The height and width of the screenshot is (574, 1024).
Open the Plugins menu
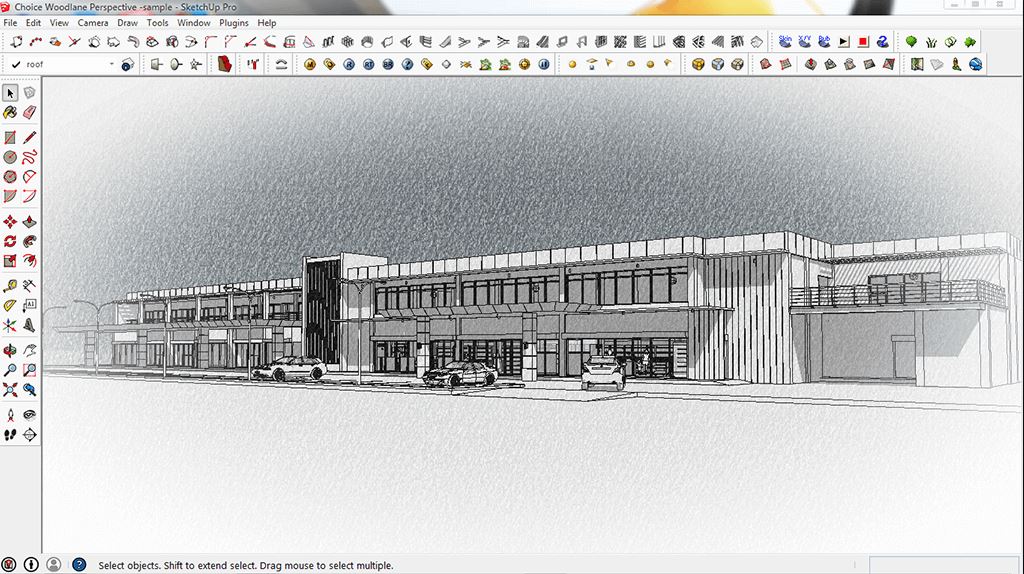click(234, 22)
